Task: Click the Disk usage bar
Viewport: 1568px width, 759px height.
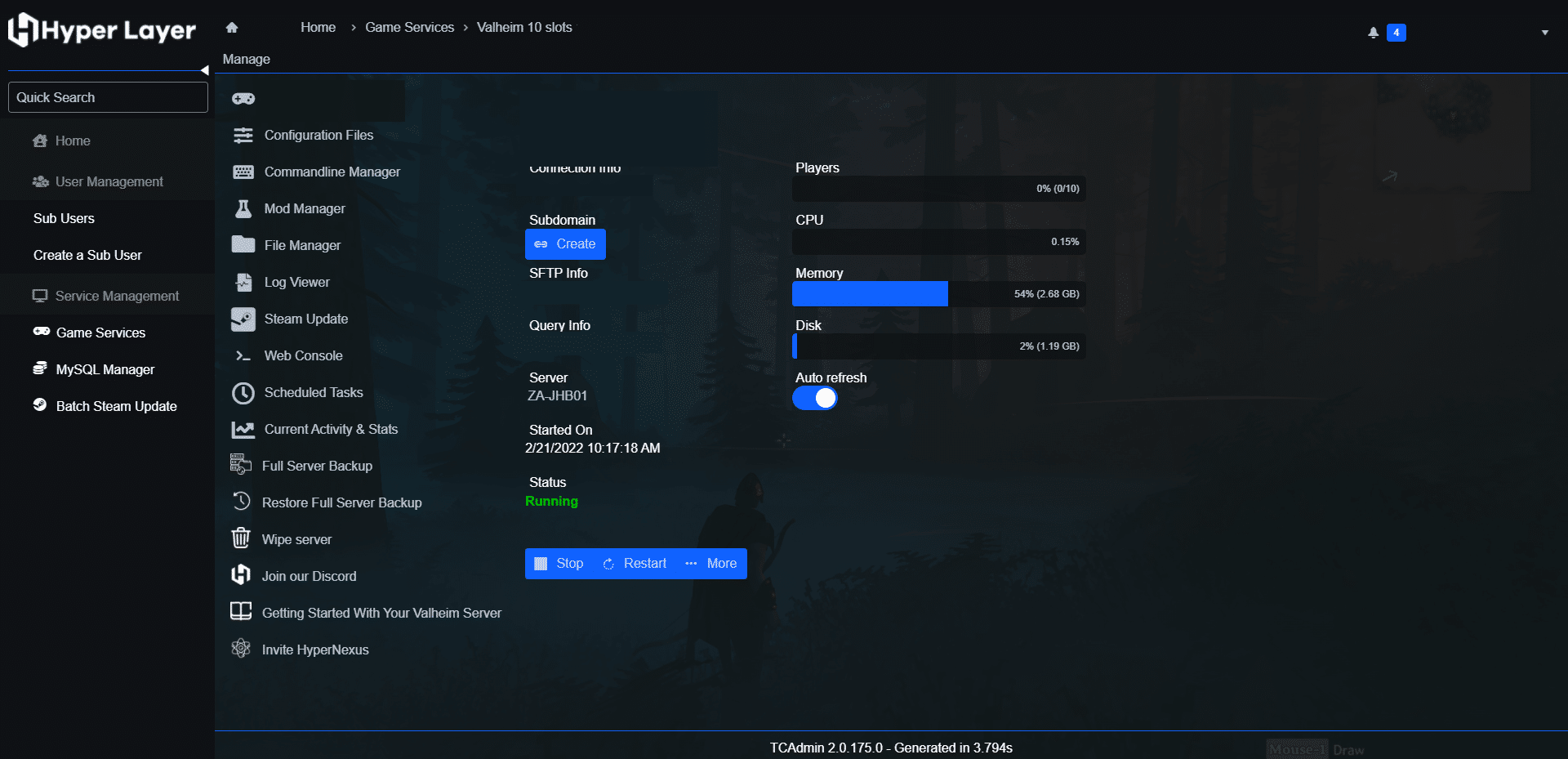Action: [x=939, y=346]
